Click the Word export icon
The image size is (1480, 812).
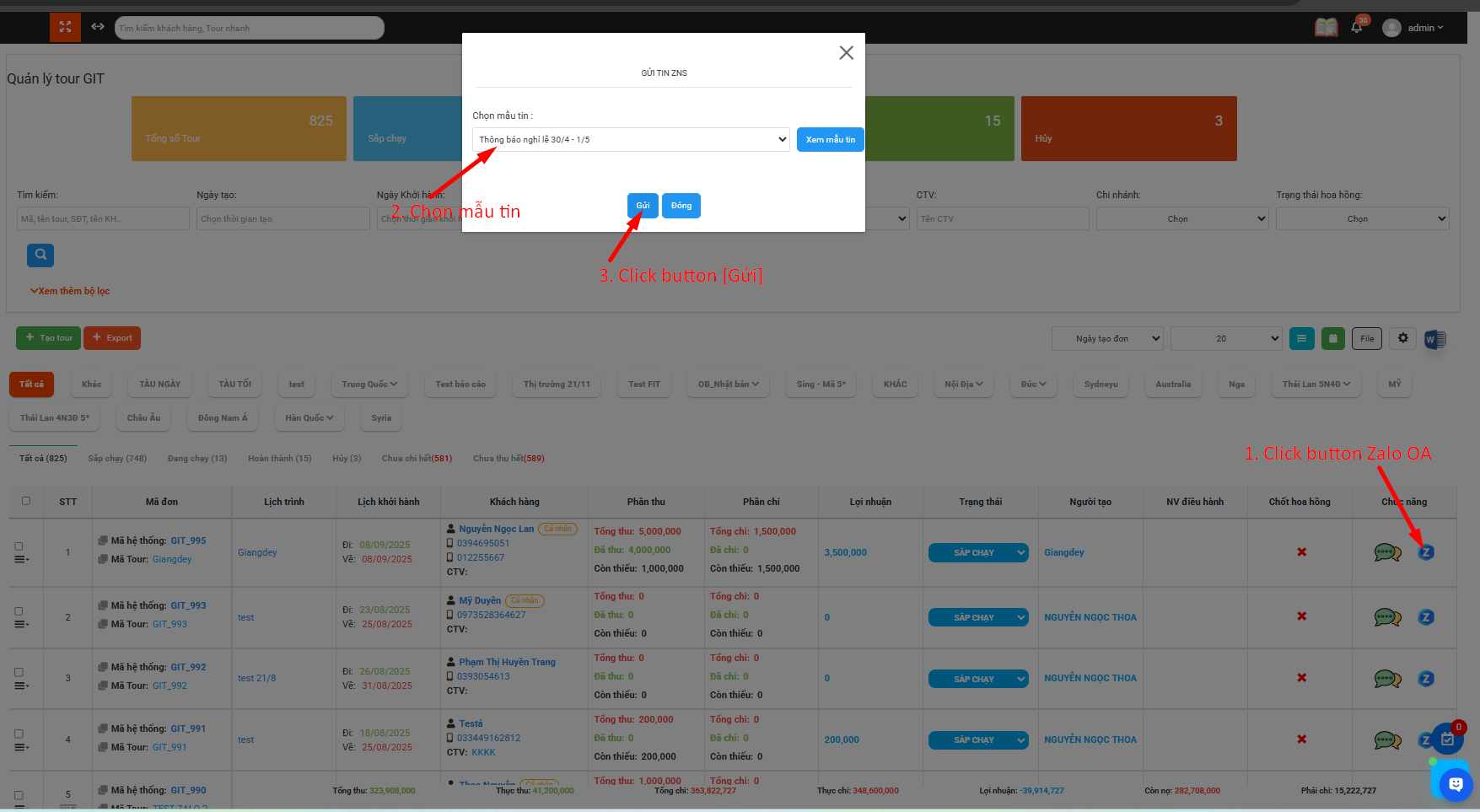coord(1434,339)
